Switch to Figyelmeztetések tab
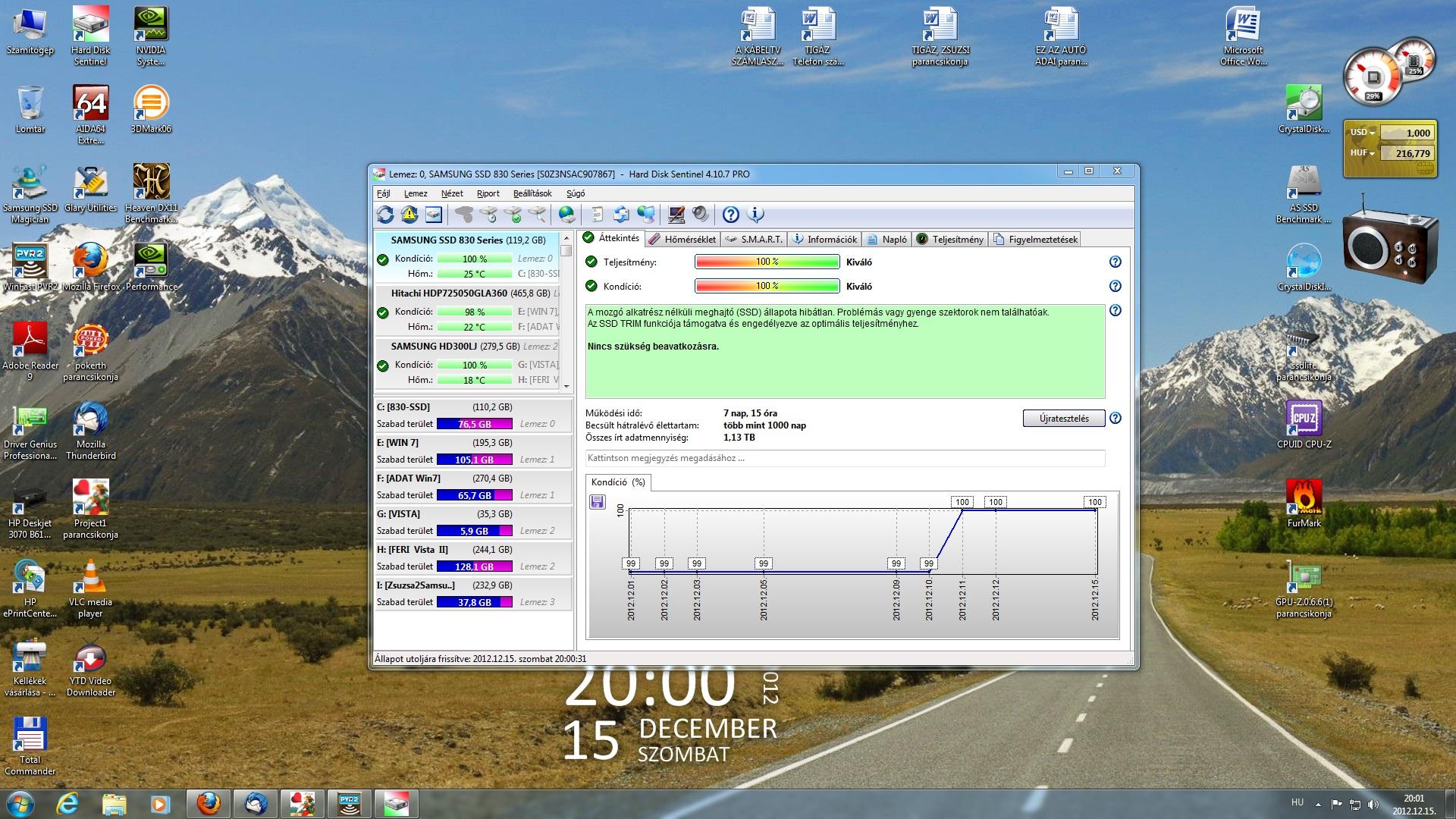The height and width of the screenshot is (819, 1456). tap(1035, 239)
